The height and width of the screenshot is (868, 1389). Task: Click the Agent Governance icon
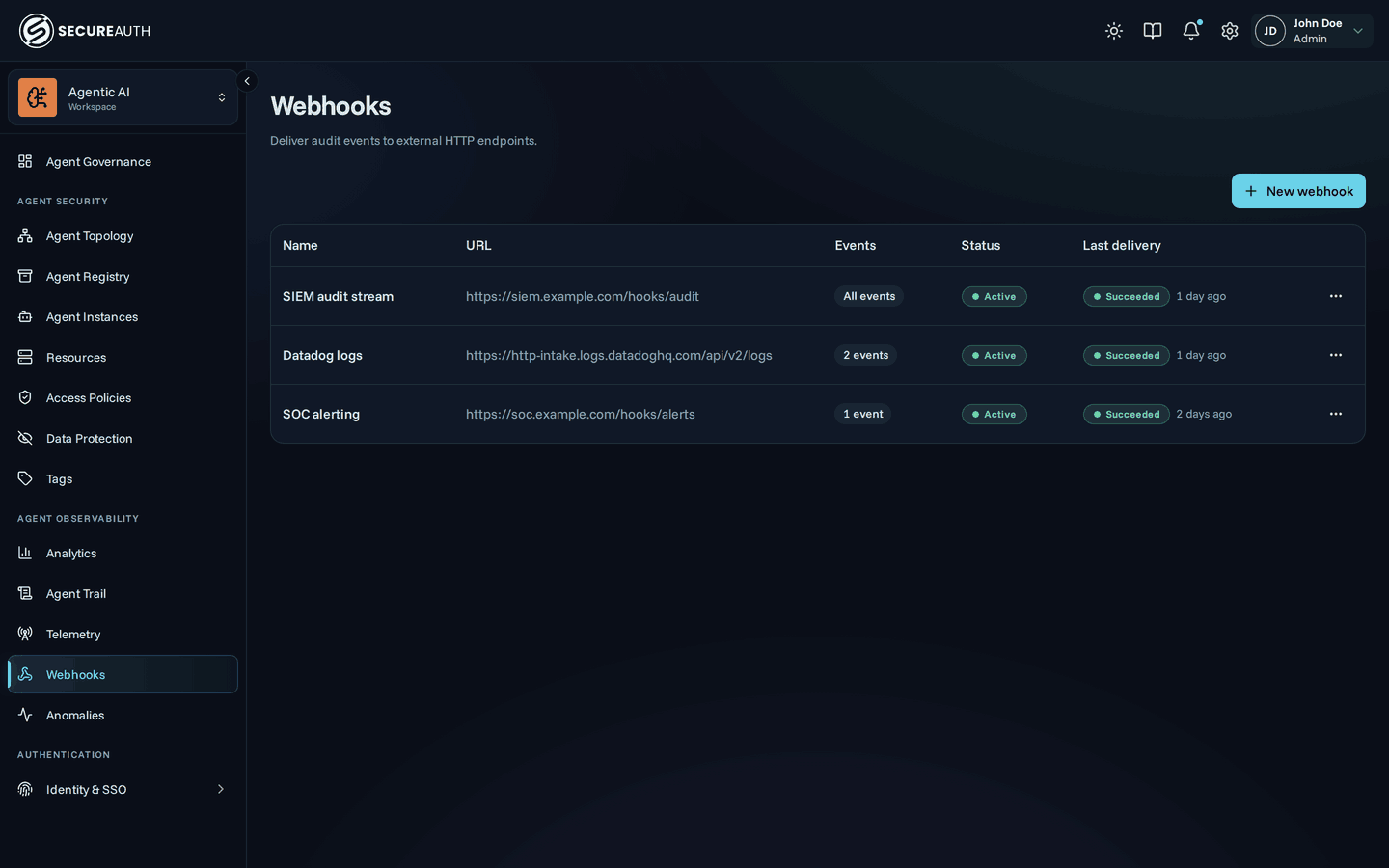point(25,161)
